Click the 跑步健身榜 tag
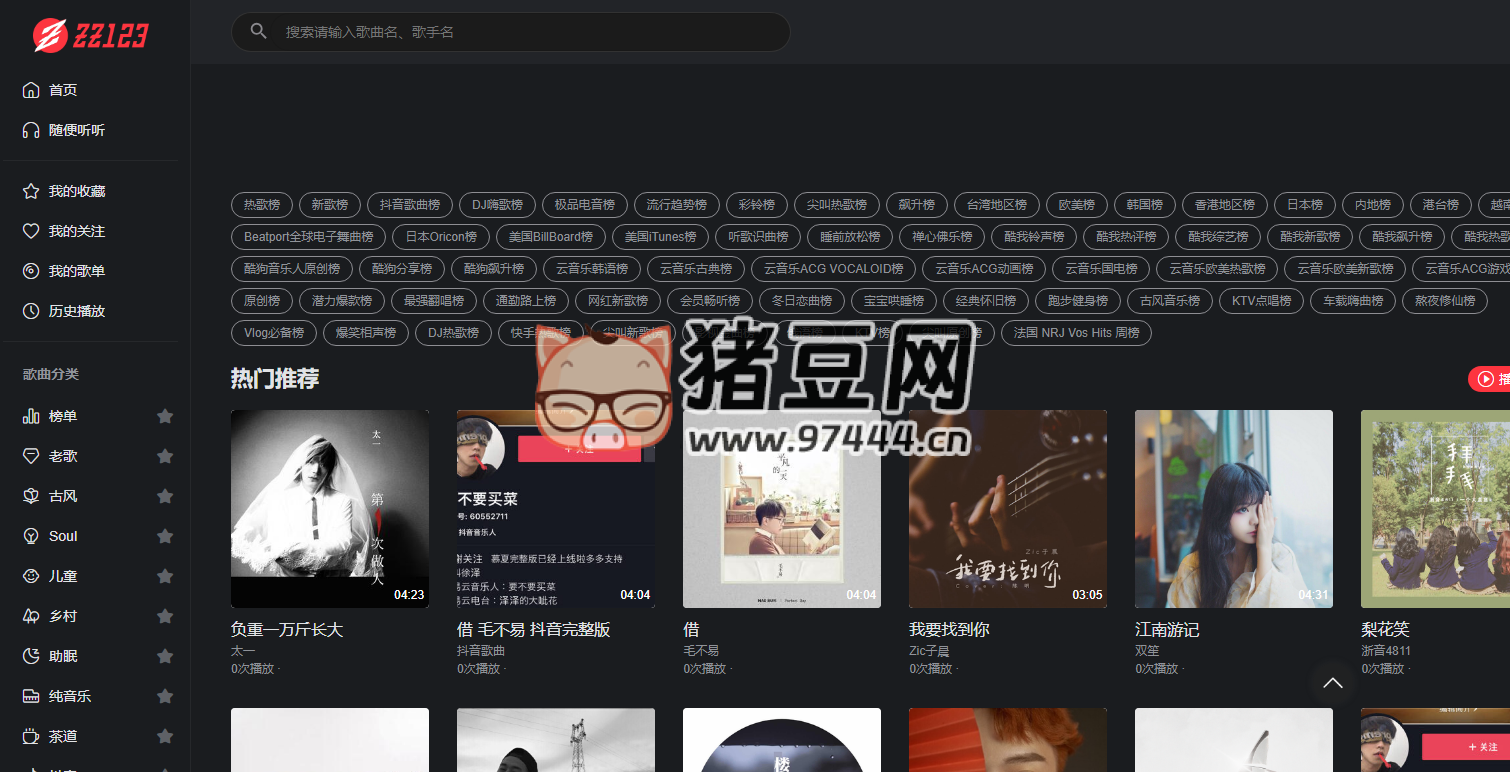 click(x=1078, y=301)
